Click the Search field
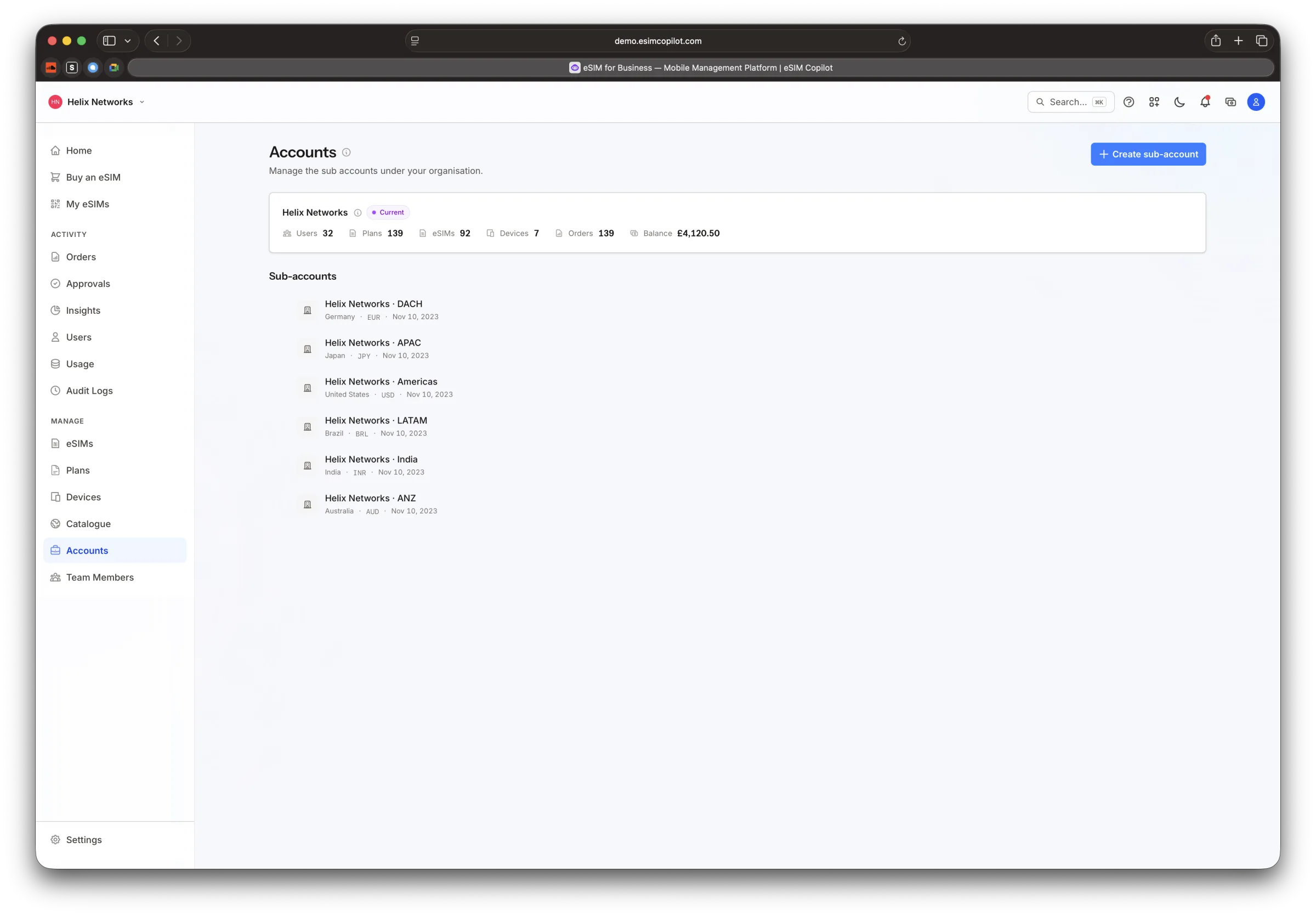 pyautogui.click(x=1070, y=102)
